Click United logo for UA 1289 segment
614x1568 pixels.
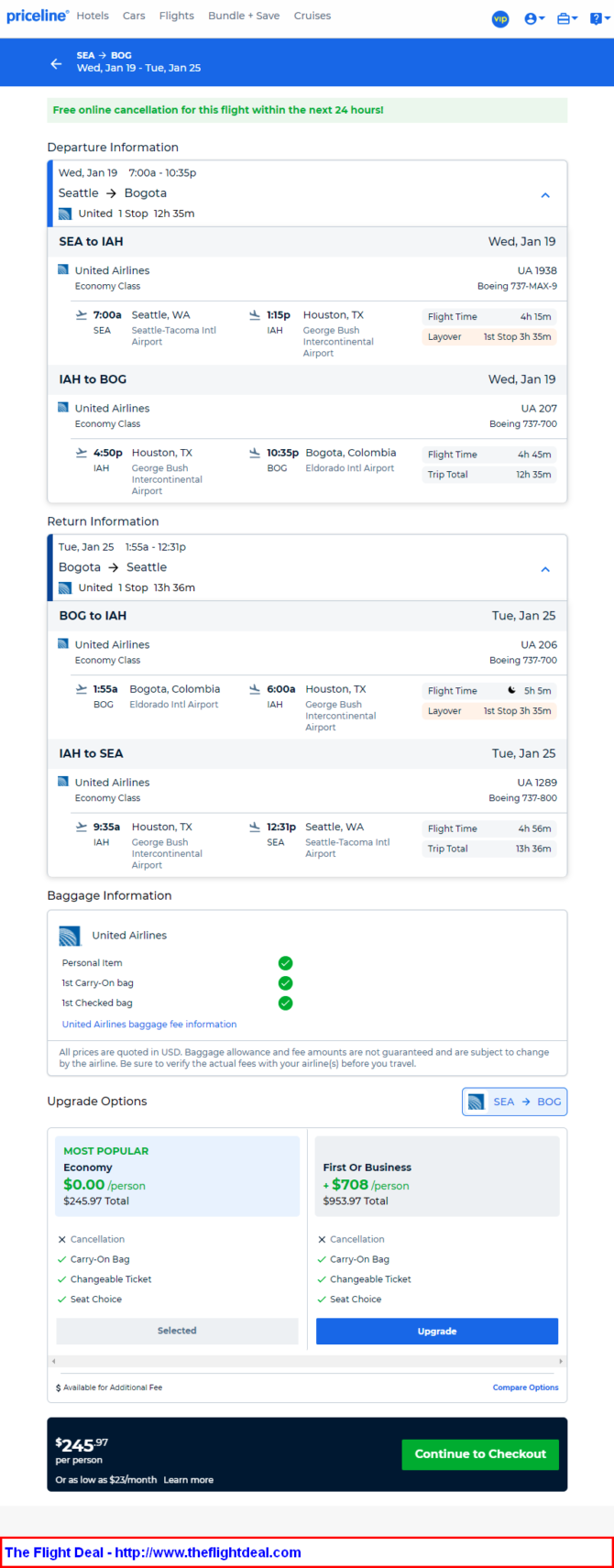pos(63,782)
